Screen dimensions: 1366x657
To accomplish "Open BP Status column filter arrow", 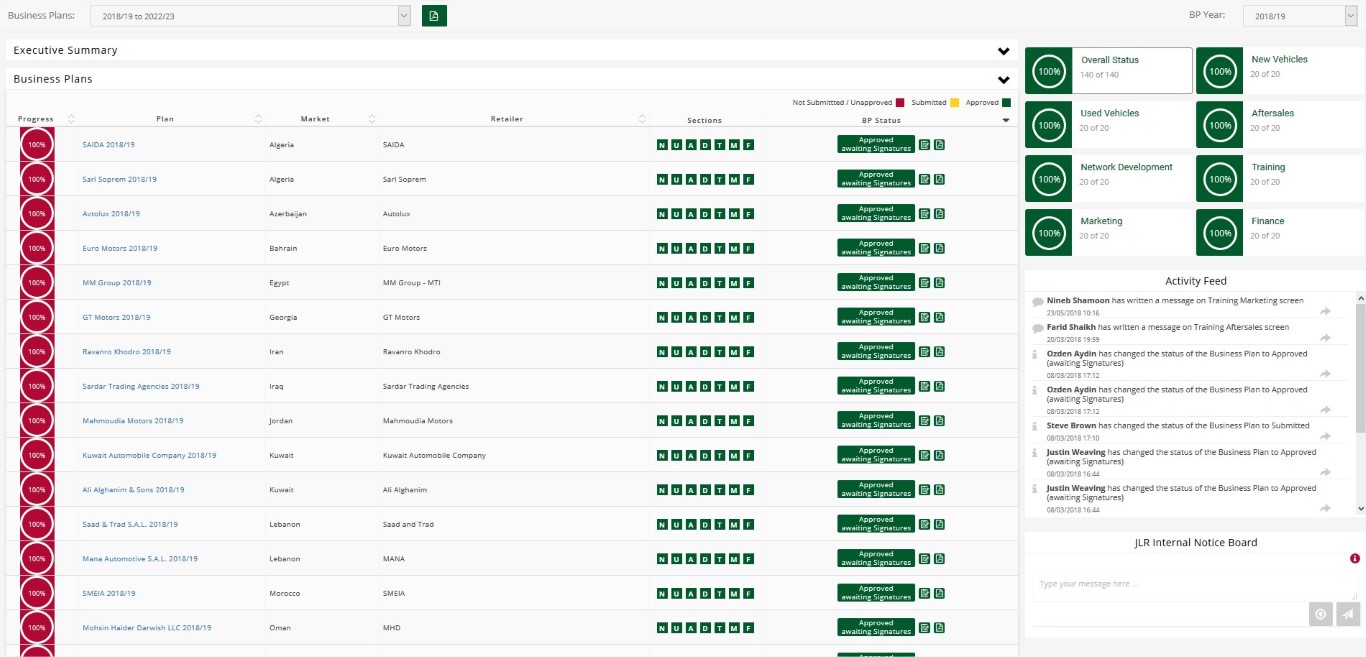I will (1006, 120).
